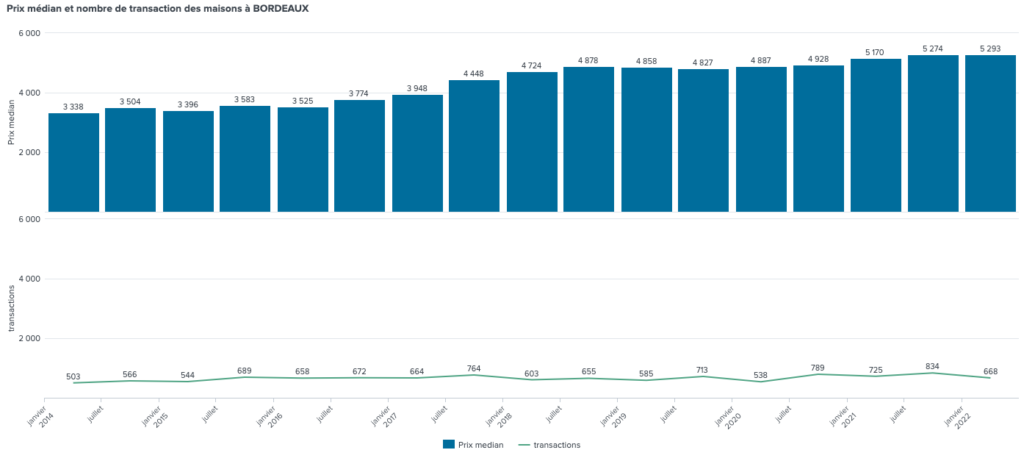The width and height of the screenshot is (1024, 461).
Task: Select the bar with value 3 338
Action: tap(74, 163)
